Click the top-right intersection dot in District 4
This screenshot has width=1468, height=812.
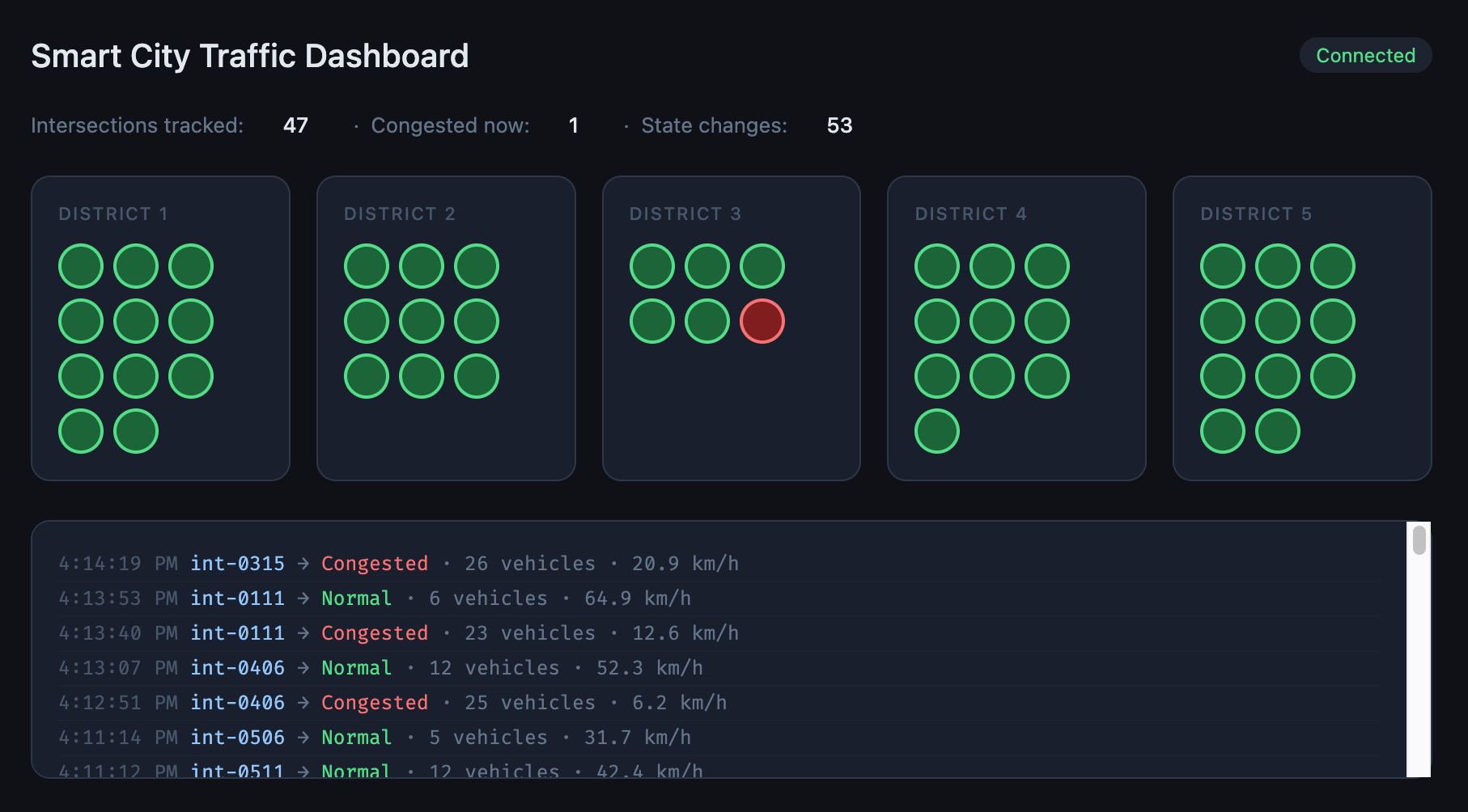click(1047, 266)
